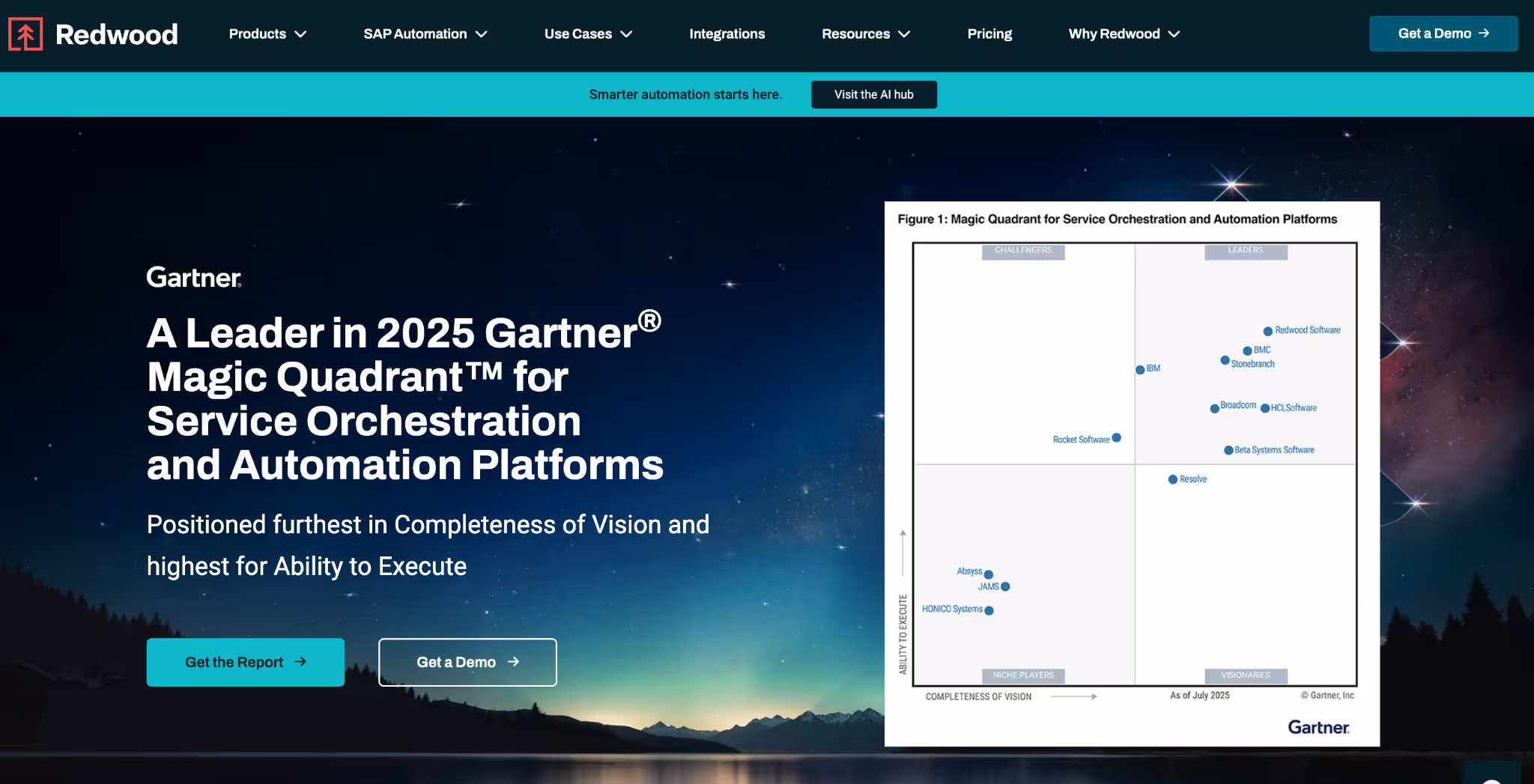Click the arrow icon in Get the Report
Image resolution: width=1534 pixels, height=784 pixels.
[300, 661]
